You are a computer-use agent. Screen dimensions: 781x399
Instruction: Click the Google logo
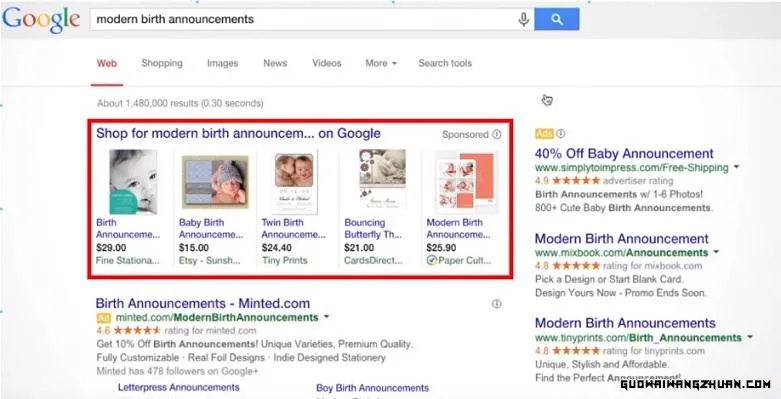point(41,20)
